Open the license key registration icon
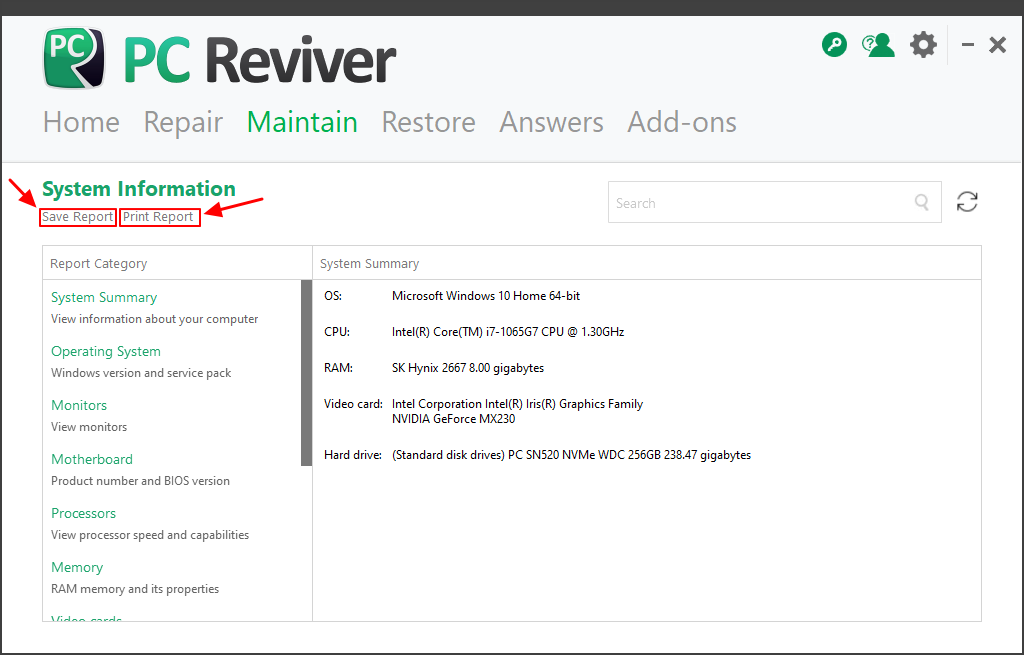1024x655 pixels. click(x=834, y=45)
